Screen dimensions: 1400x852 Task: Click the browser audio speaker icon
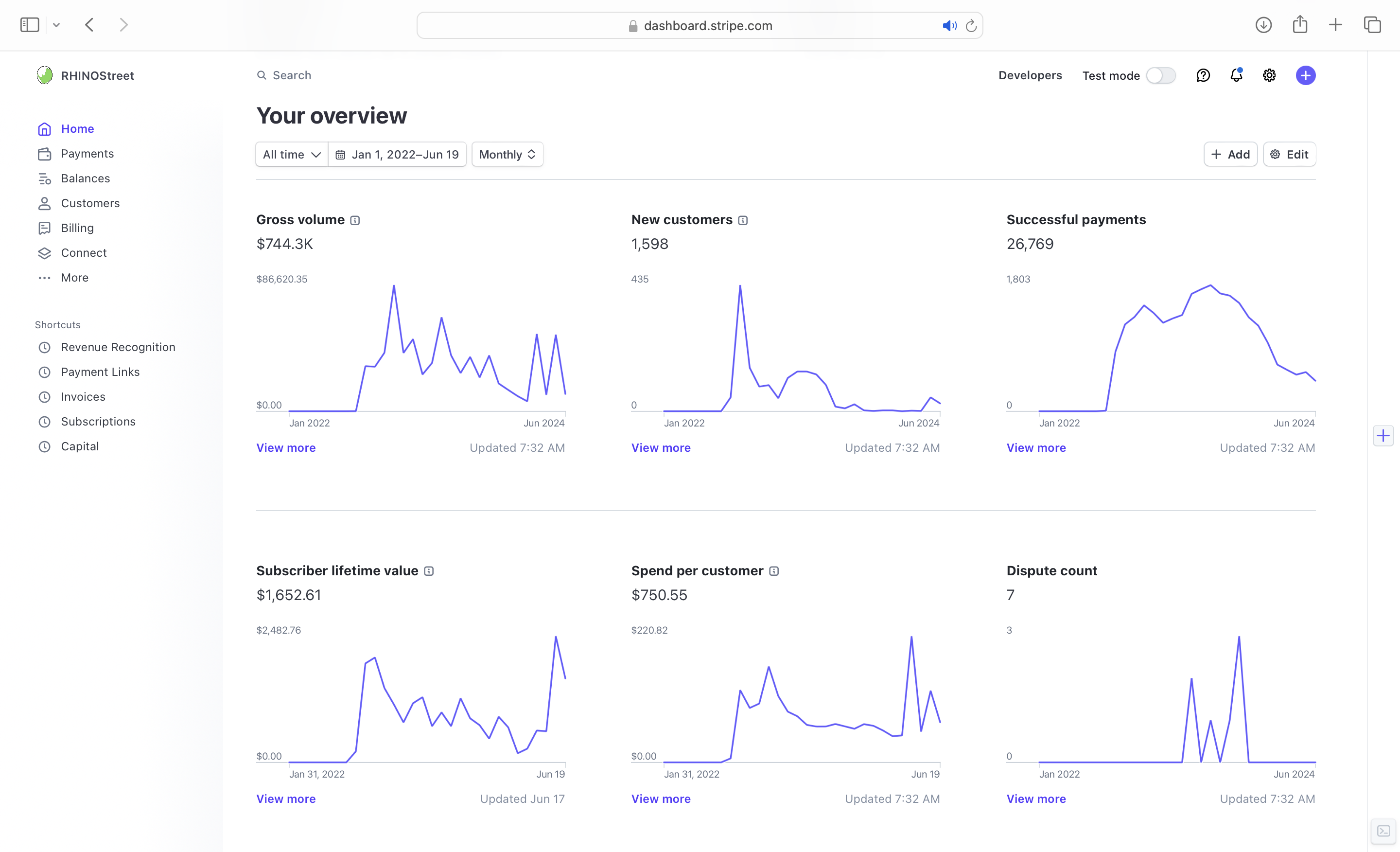[949, 26]
